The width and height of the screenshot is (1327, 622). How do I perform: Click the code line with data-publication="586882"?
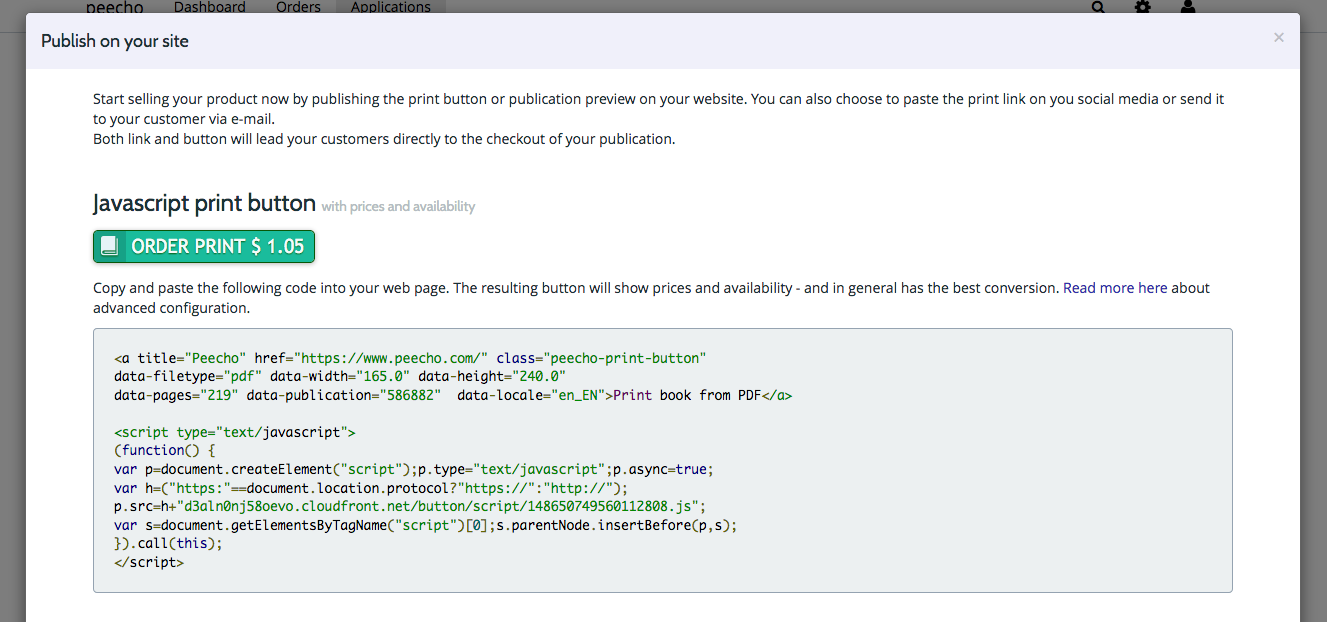453,395
